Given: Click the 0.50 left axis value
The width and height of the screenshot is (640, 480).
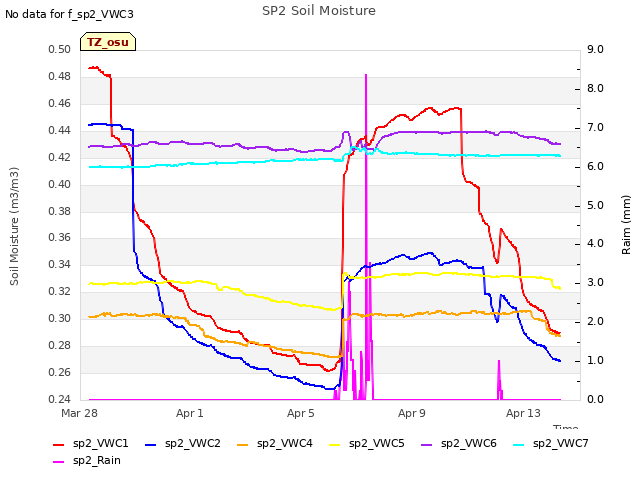Looking at the screenshot, I should pos(60,49).
